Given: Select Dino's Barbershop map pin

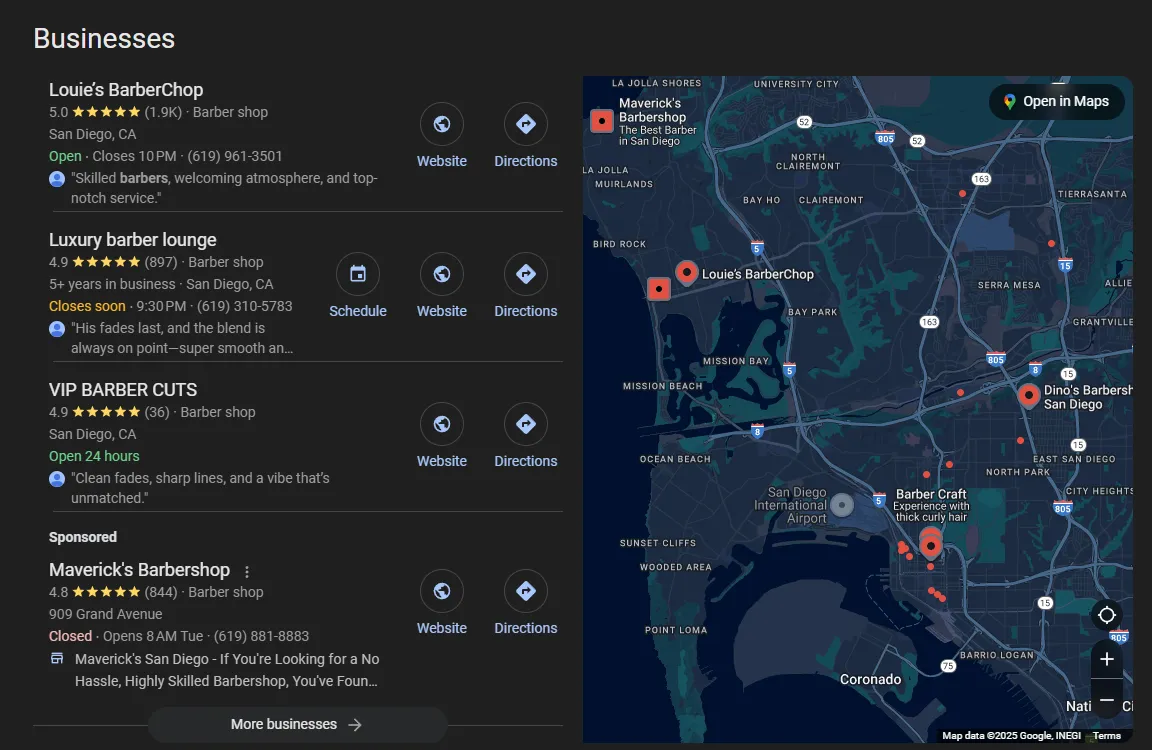Looking at the screenshot, I should [x=1029, y=395].
